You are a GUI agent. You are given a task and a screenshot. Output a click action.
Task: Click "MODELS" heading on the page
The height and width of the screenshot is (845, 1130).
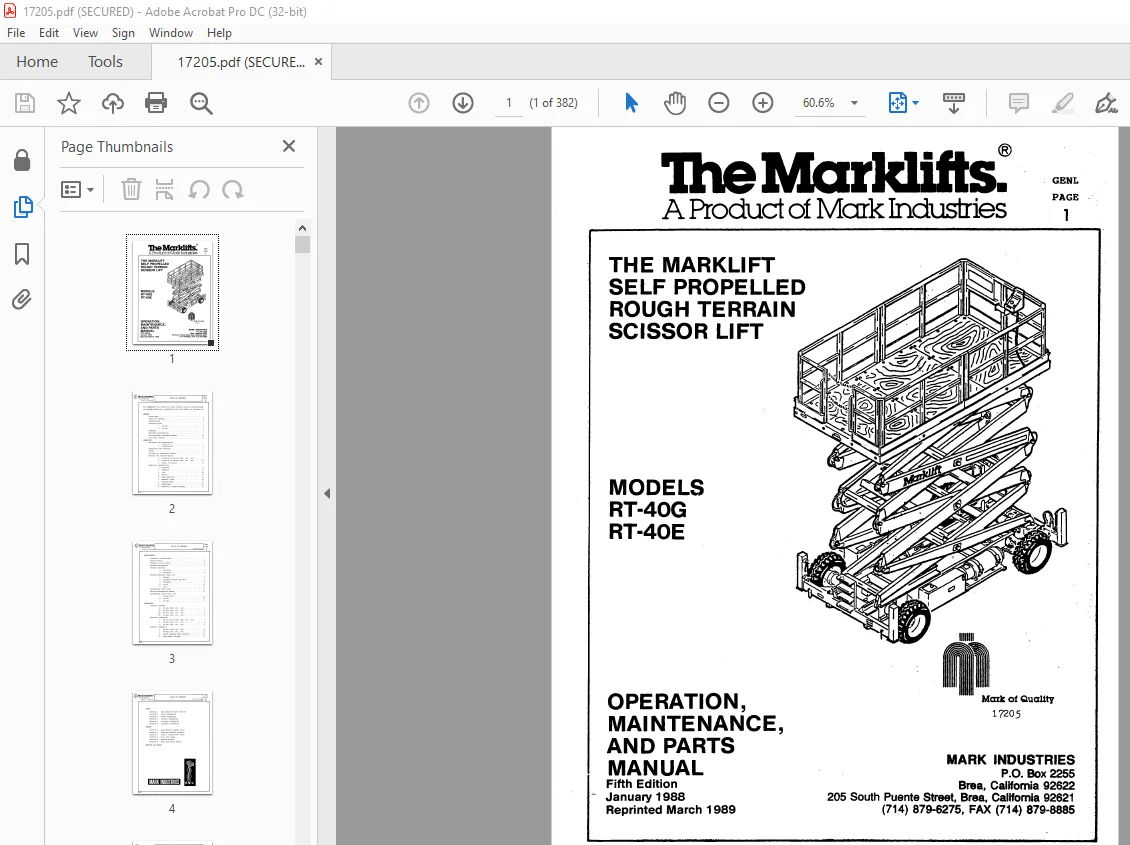point(657,488)
